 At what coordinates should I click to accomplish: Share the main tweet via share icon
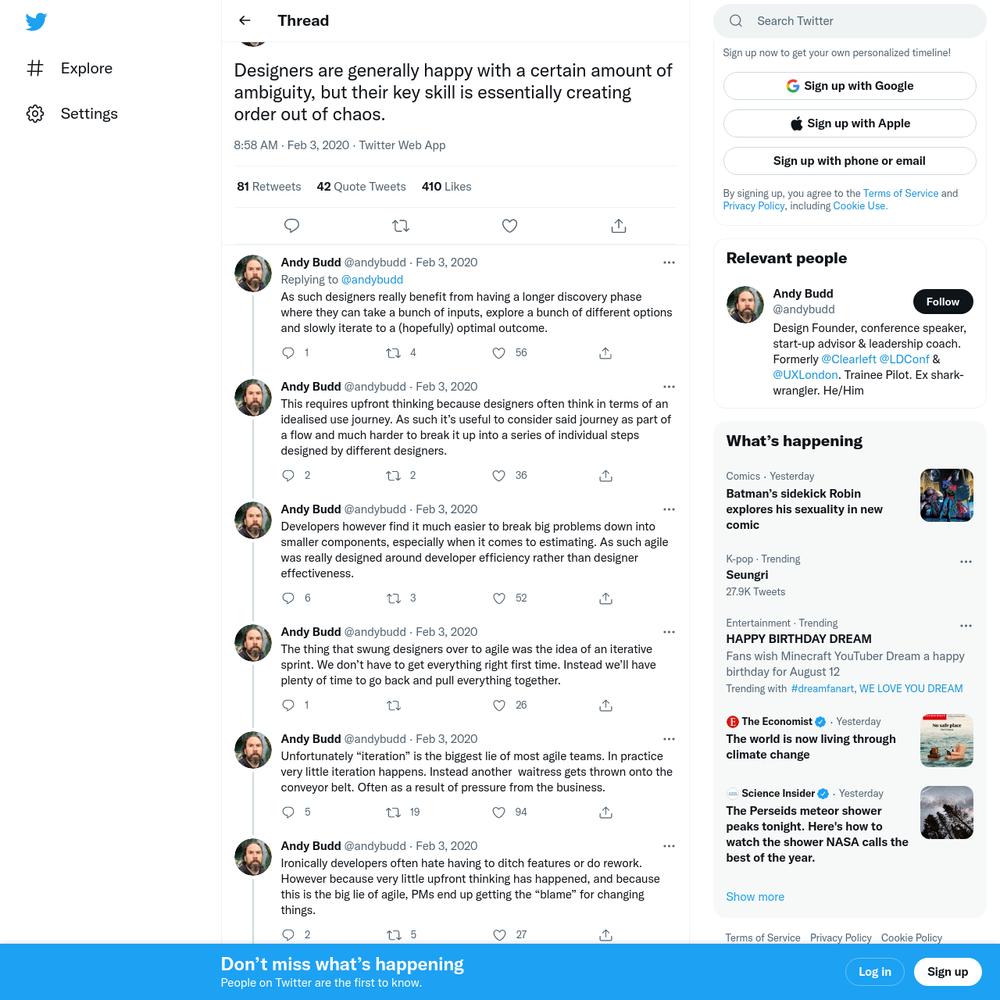coord(618,226)
